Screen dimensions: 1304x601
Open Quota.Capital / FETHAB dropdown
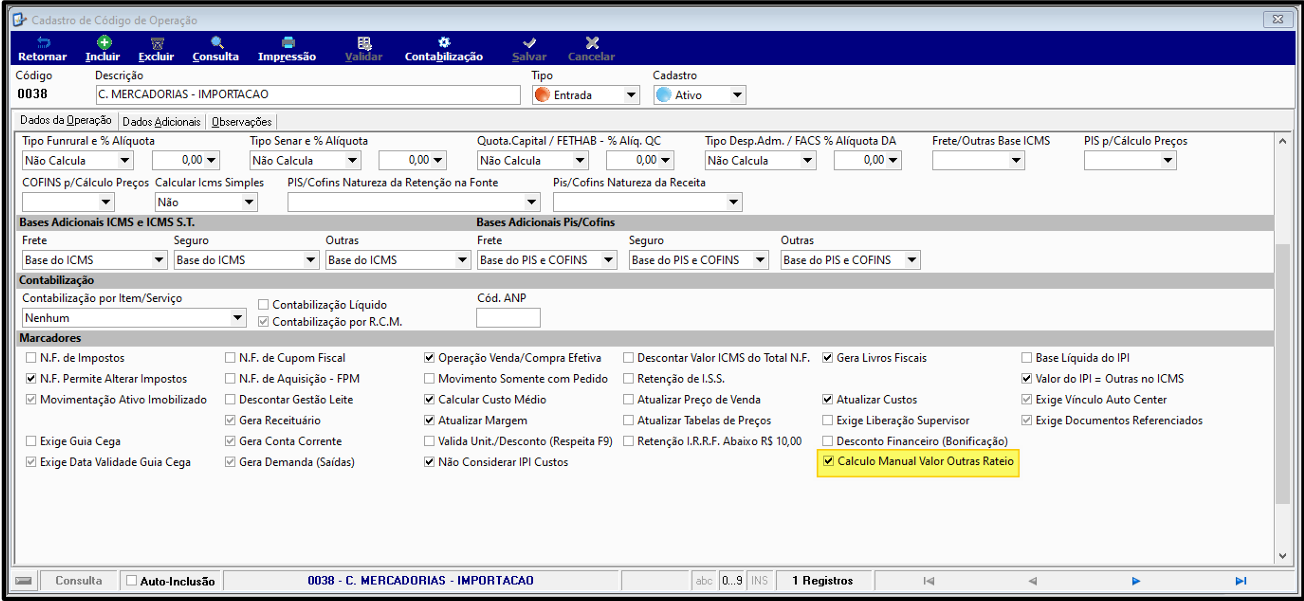[x=581, y=160]
